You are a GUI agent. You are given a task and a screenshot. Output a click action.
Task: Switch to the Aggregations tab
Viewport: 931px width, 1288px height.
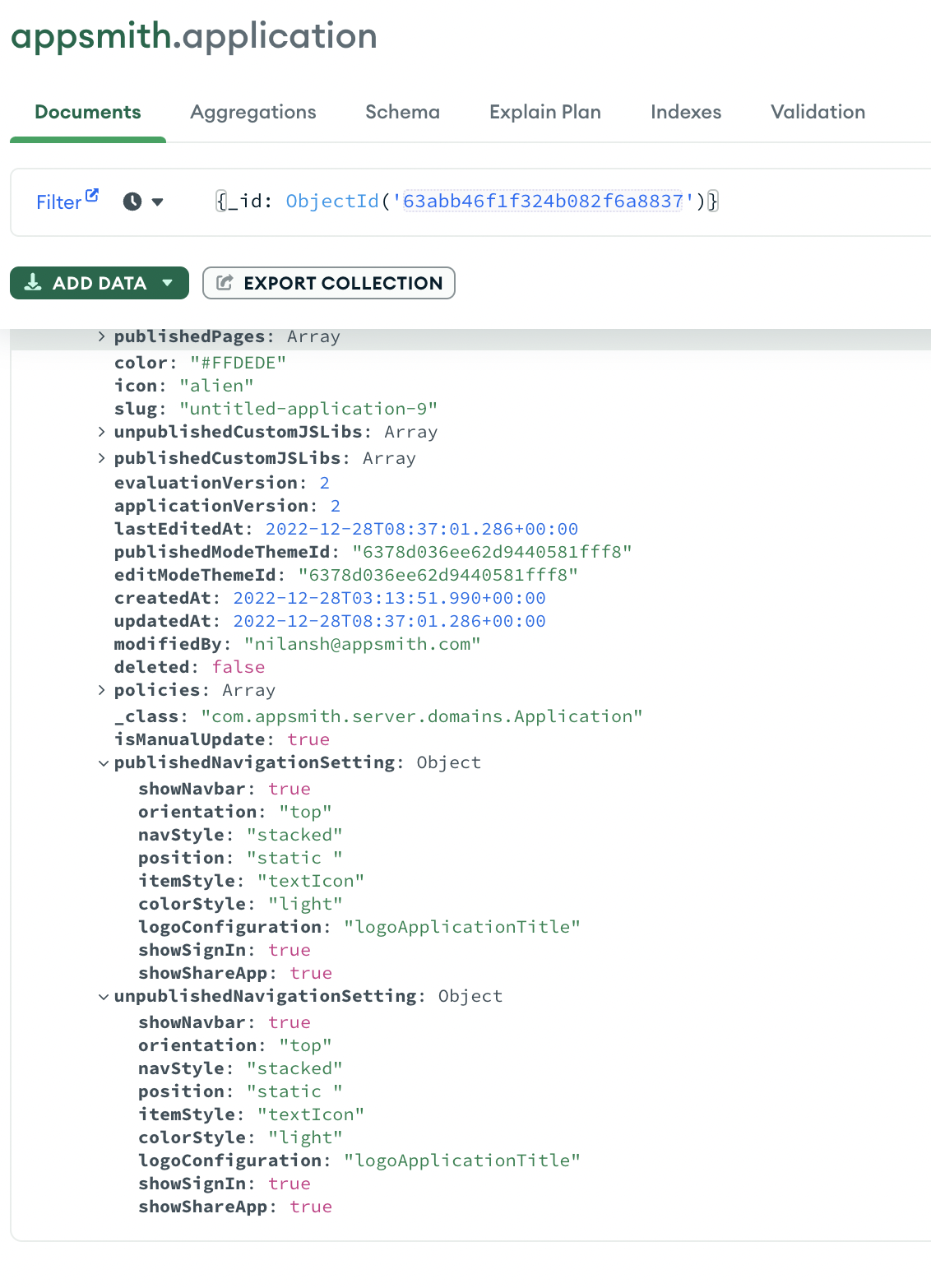coord(253,112)
